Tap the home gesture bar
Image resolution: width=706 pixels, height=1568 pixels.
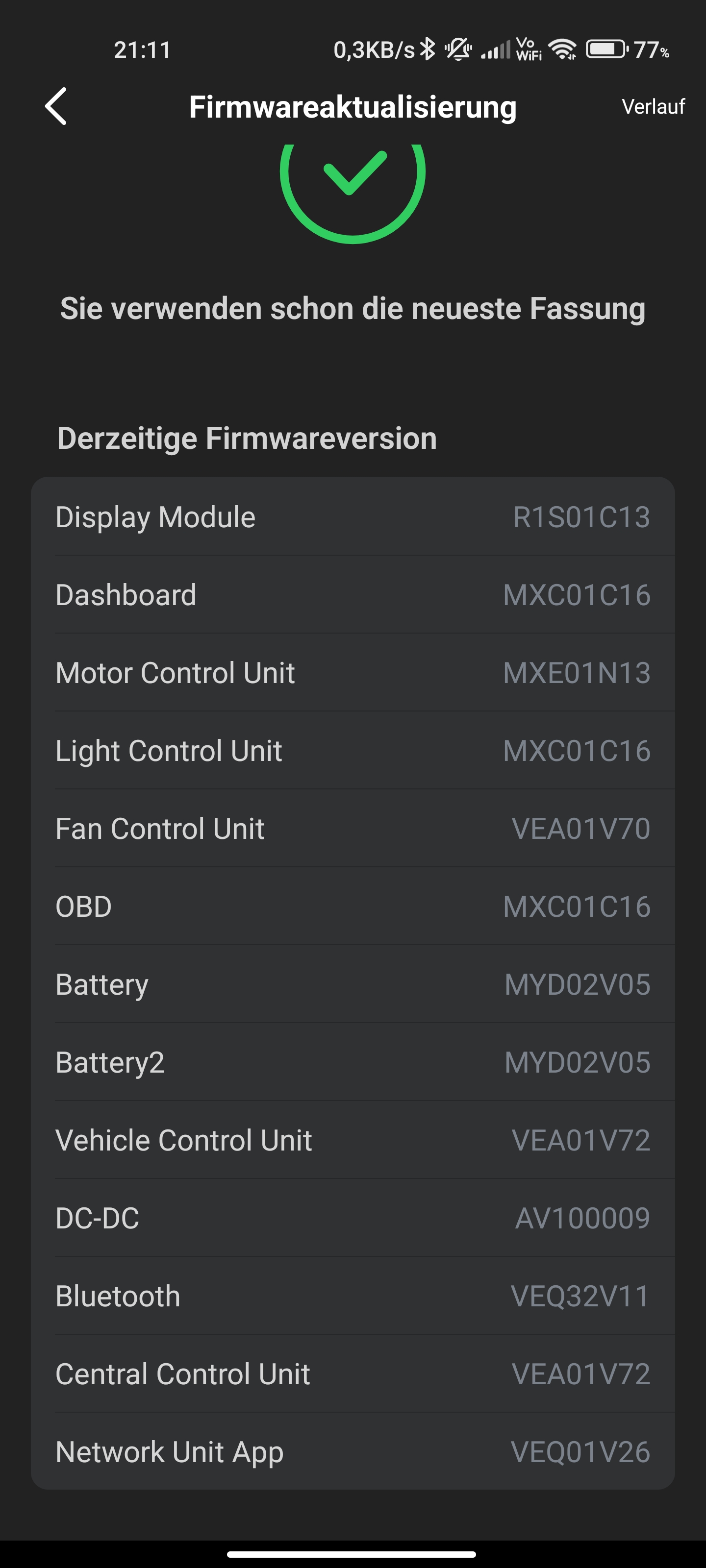coord(352,1553)
